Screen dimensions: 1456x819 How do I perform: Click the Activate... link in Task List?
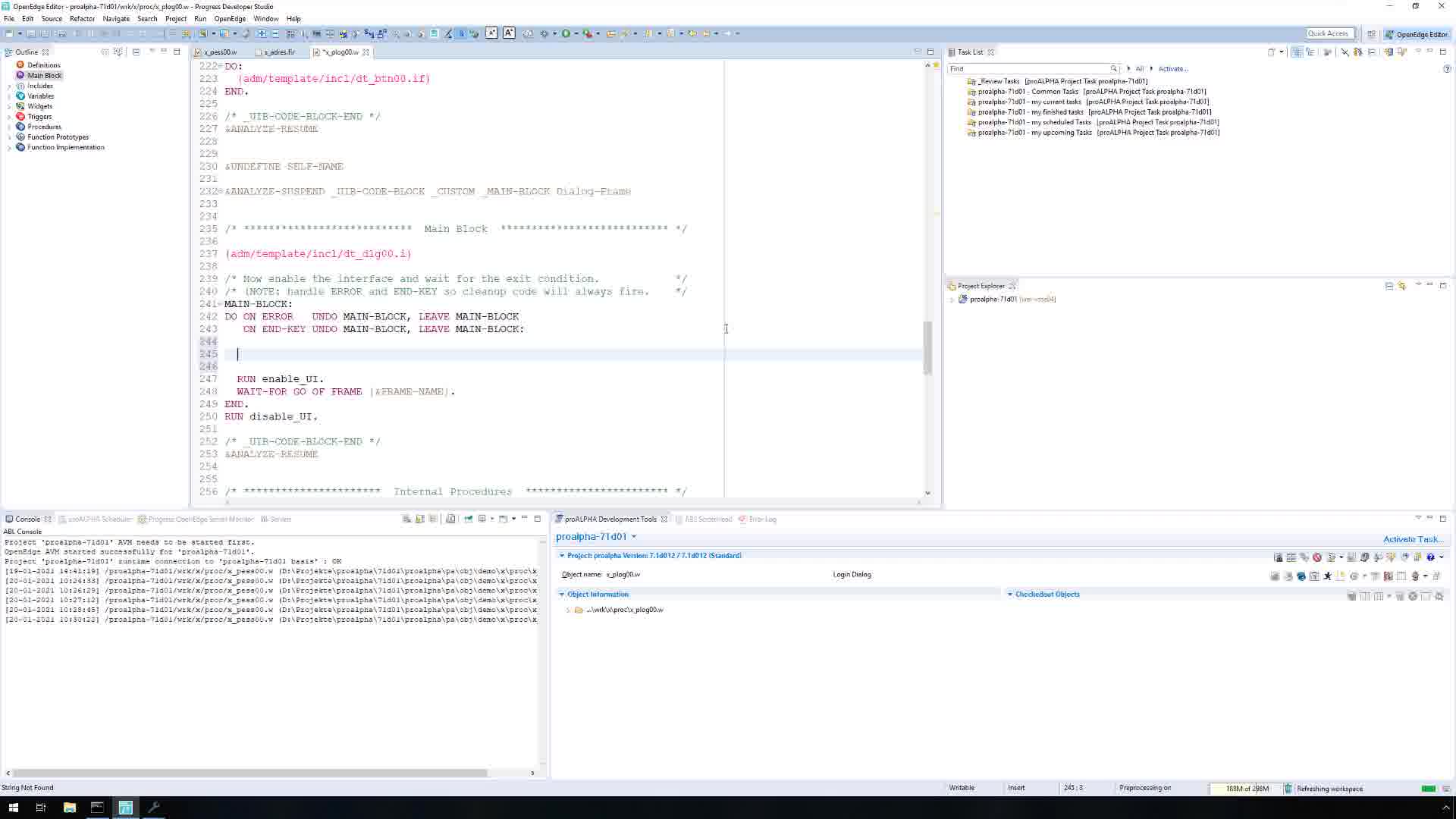click(x=1173, y=69)
